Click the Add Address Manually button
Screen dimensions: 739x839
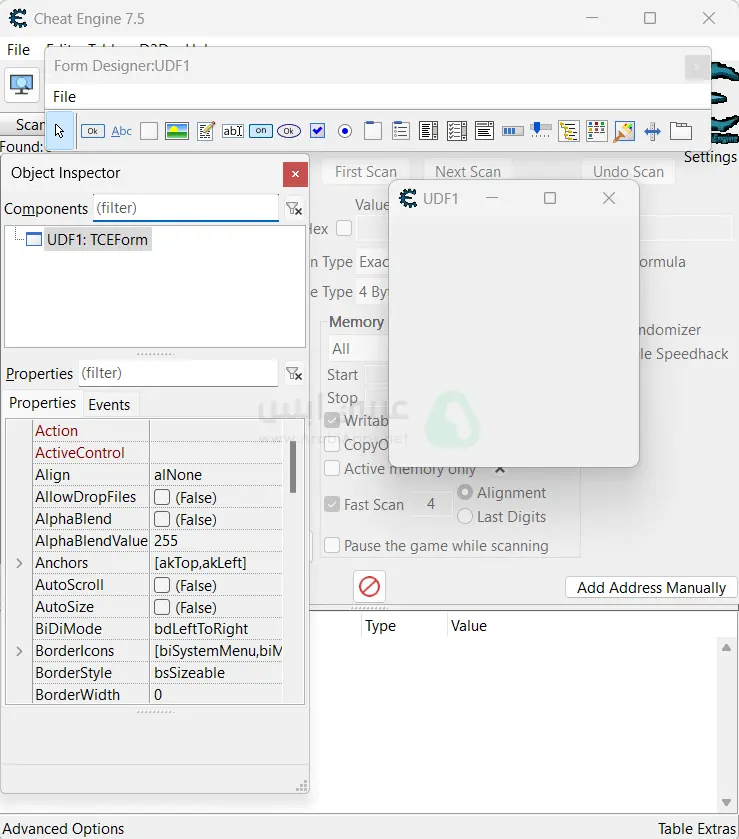coord(651,588)
